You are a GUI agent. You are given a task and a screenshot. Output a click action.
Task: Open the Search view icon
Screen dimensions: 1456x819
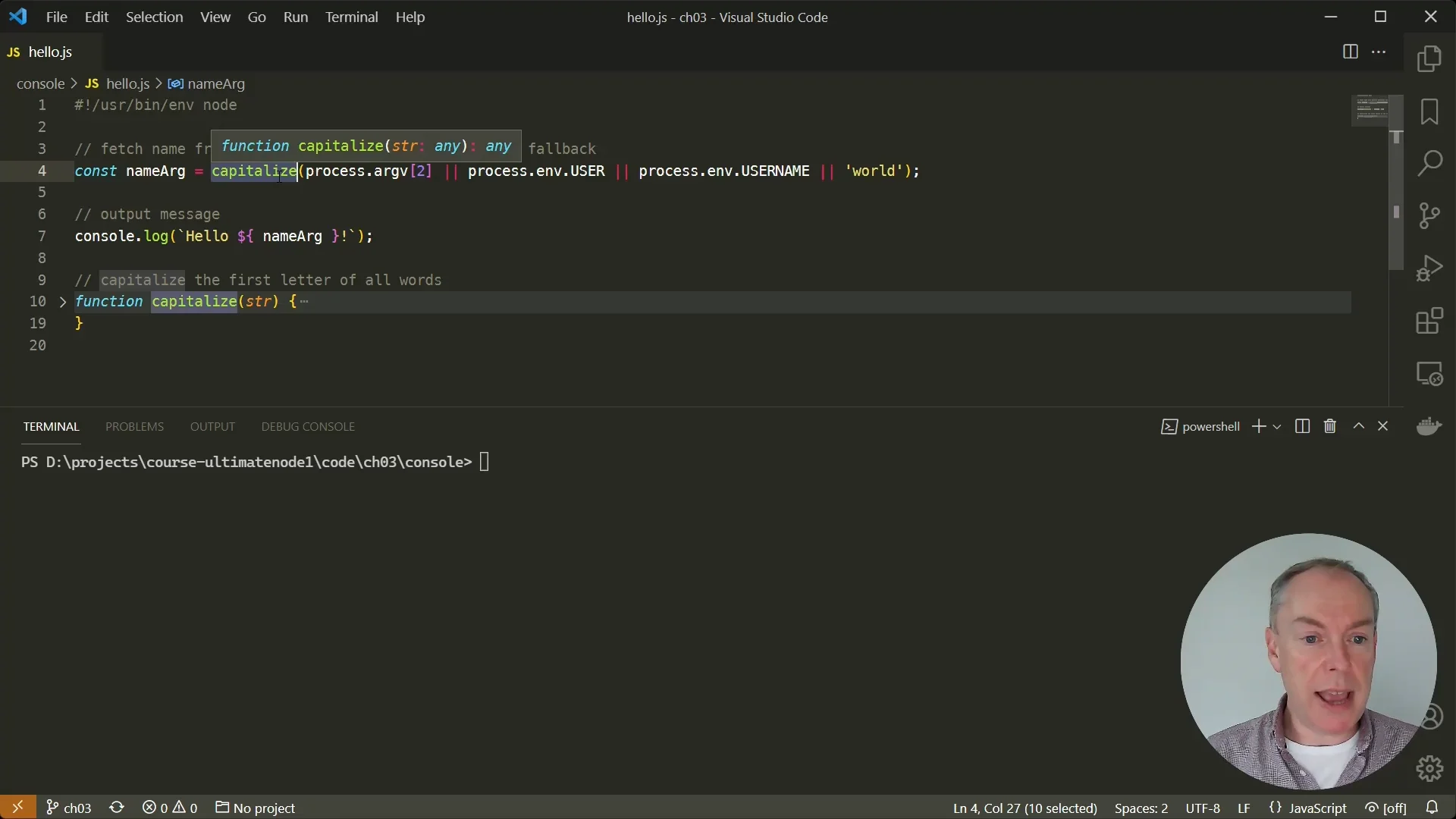coord(1429,163)
